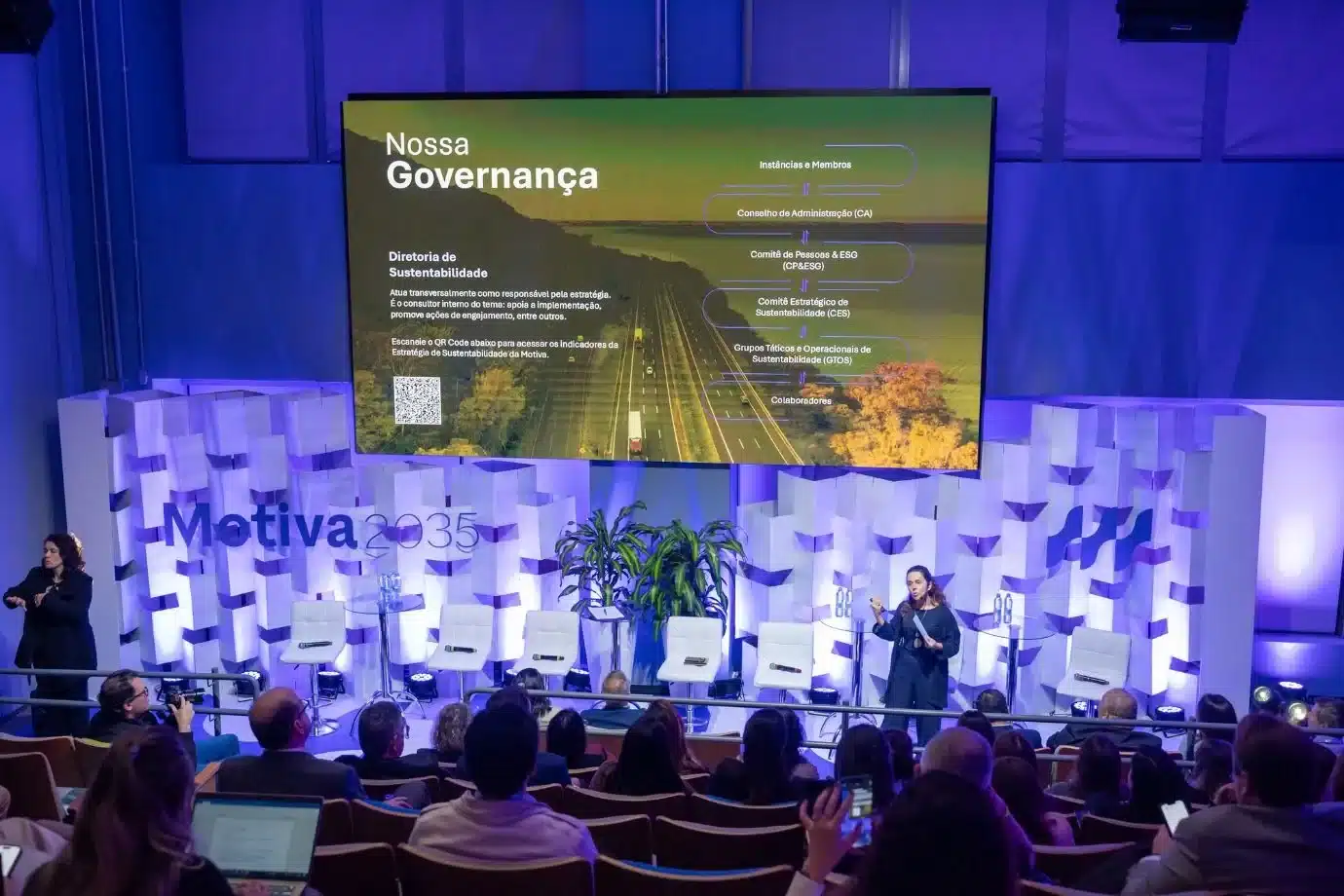Click the Nossa Governança slide title
This screenshot has width=1344, height=896.
(491, 162)
